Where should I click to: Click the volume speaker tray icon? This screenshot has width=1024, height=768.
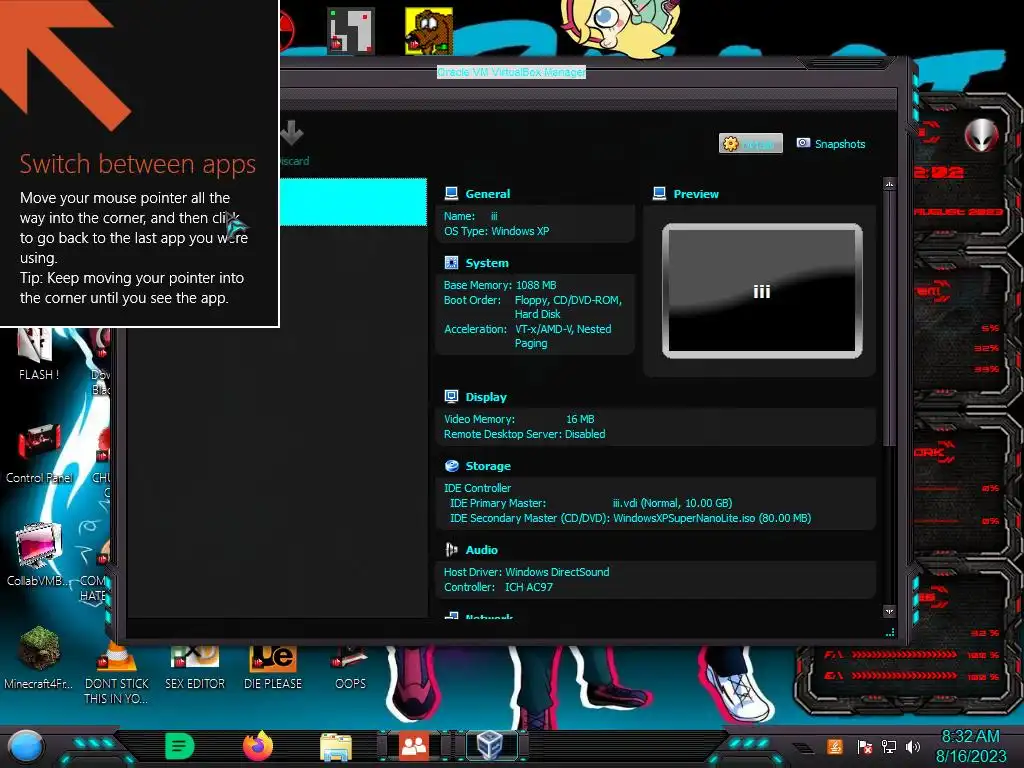click(912, 746)
